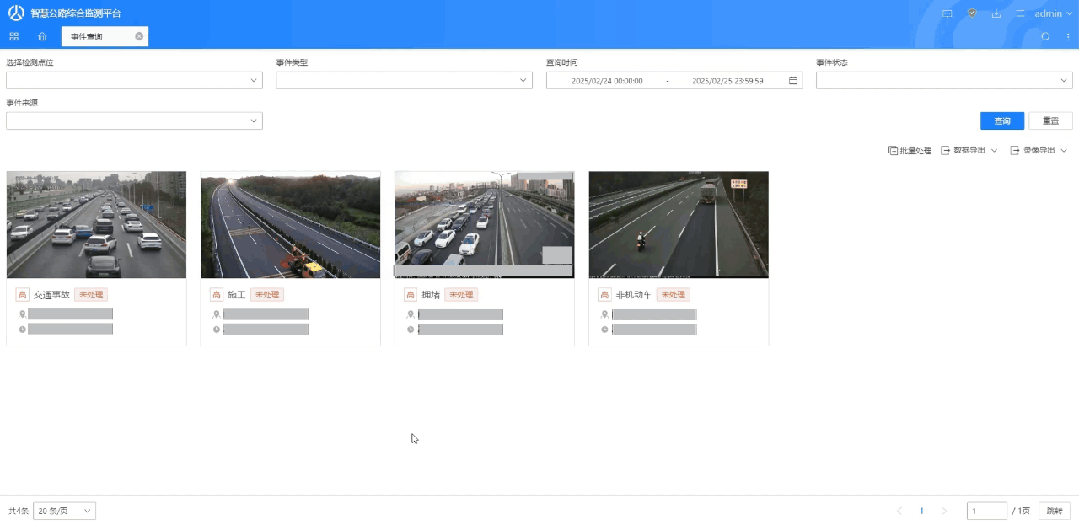Expand the 事件类型 dropdown

(404, 81)
